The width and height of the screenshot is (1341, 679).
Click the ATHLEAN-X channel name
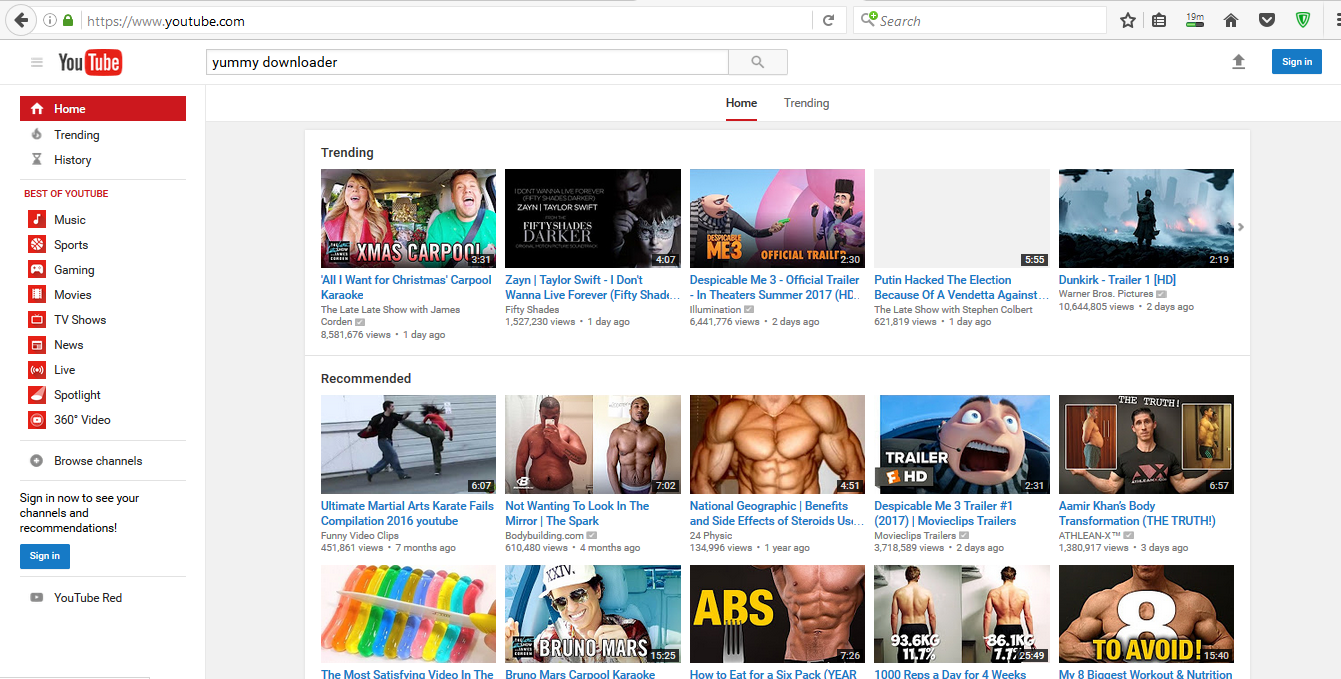[1090, 536]
